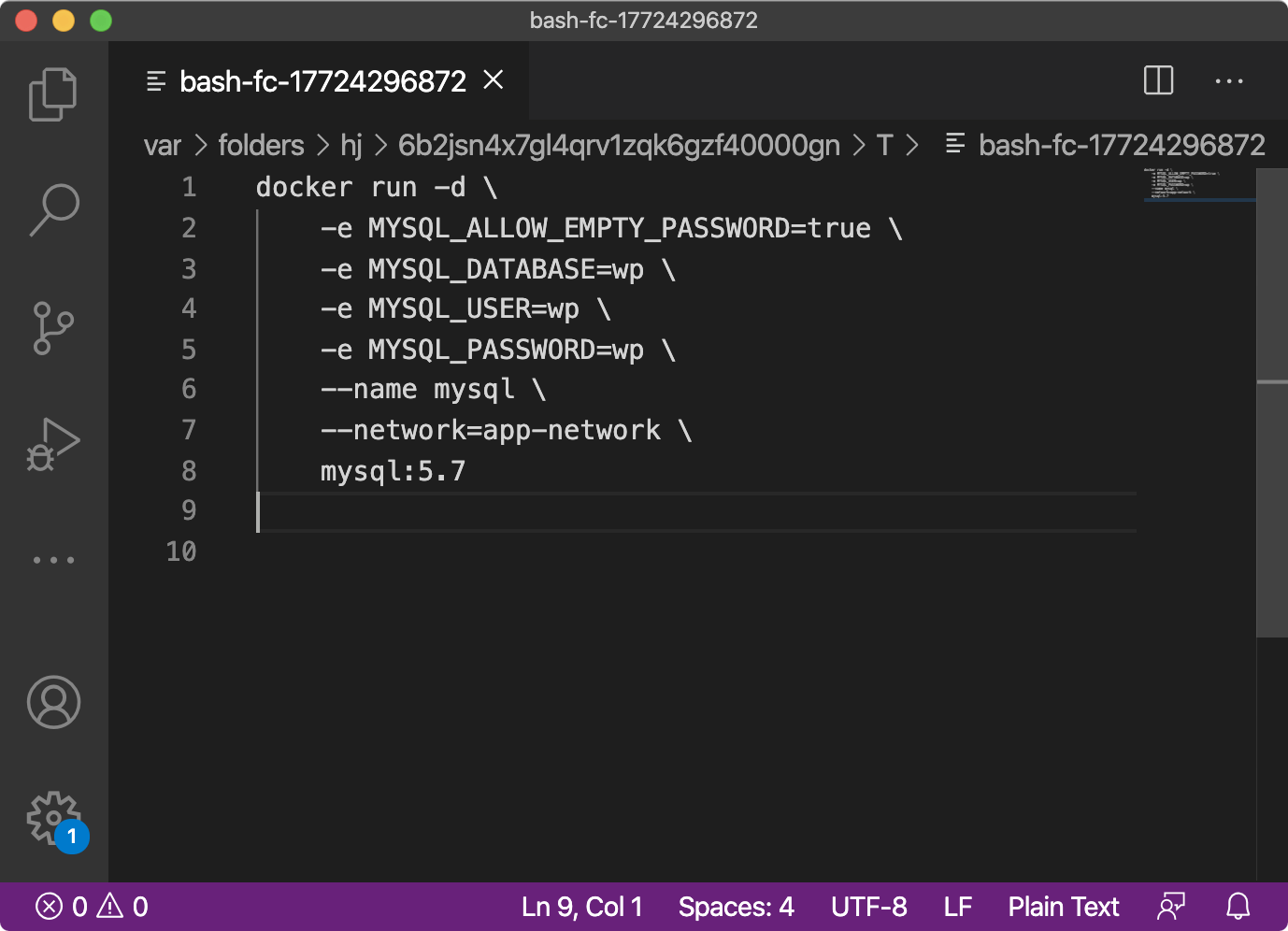
Task: Select language mode Plain Text
Action: [1063, 907]
